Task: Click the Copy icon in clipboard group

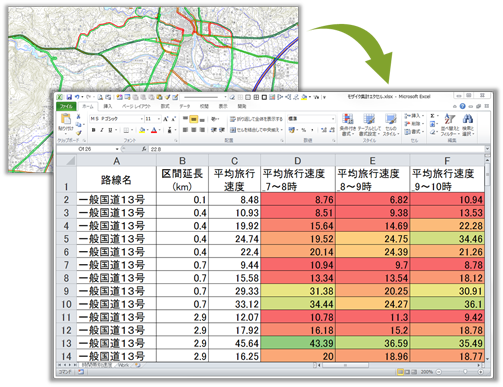Action: (x=79, y=124)
